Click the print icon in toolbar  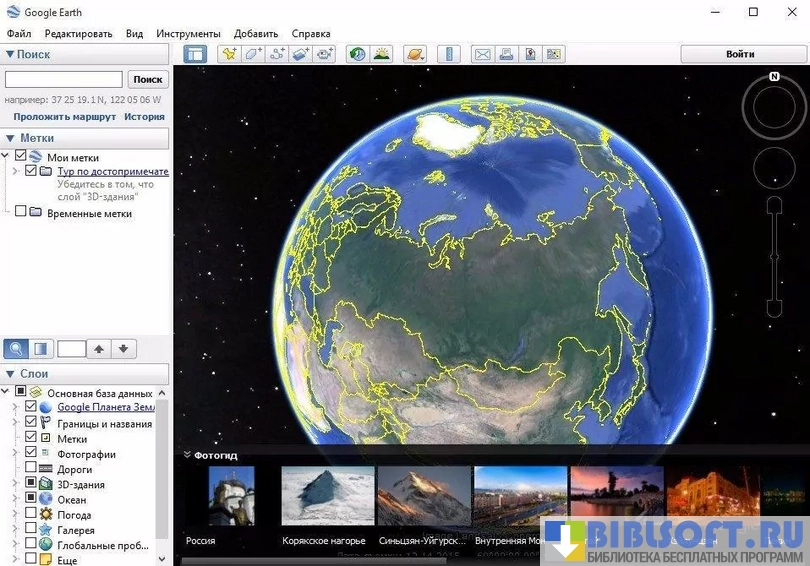tap(506, 54)
